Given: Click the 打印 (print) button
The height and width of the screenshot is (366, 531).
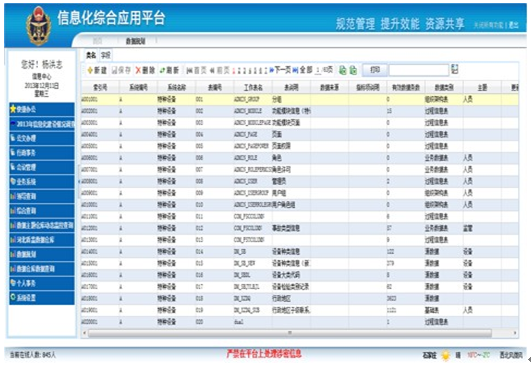Looking at the screenshot, I should 375,70.
